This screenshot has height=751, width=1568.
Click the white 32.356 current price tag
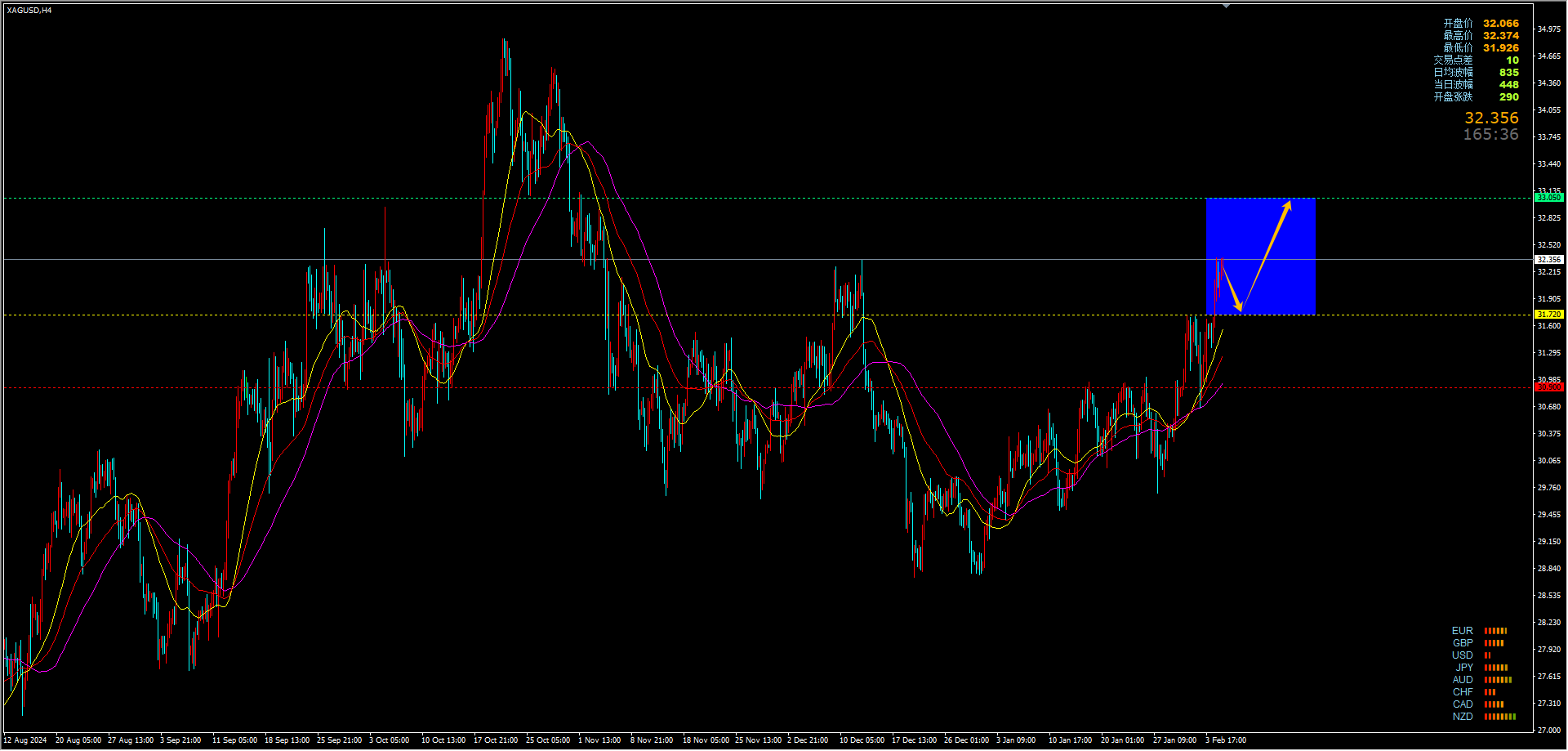pyautogui.click(x=1548, y=260)
